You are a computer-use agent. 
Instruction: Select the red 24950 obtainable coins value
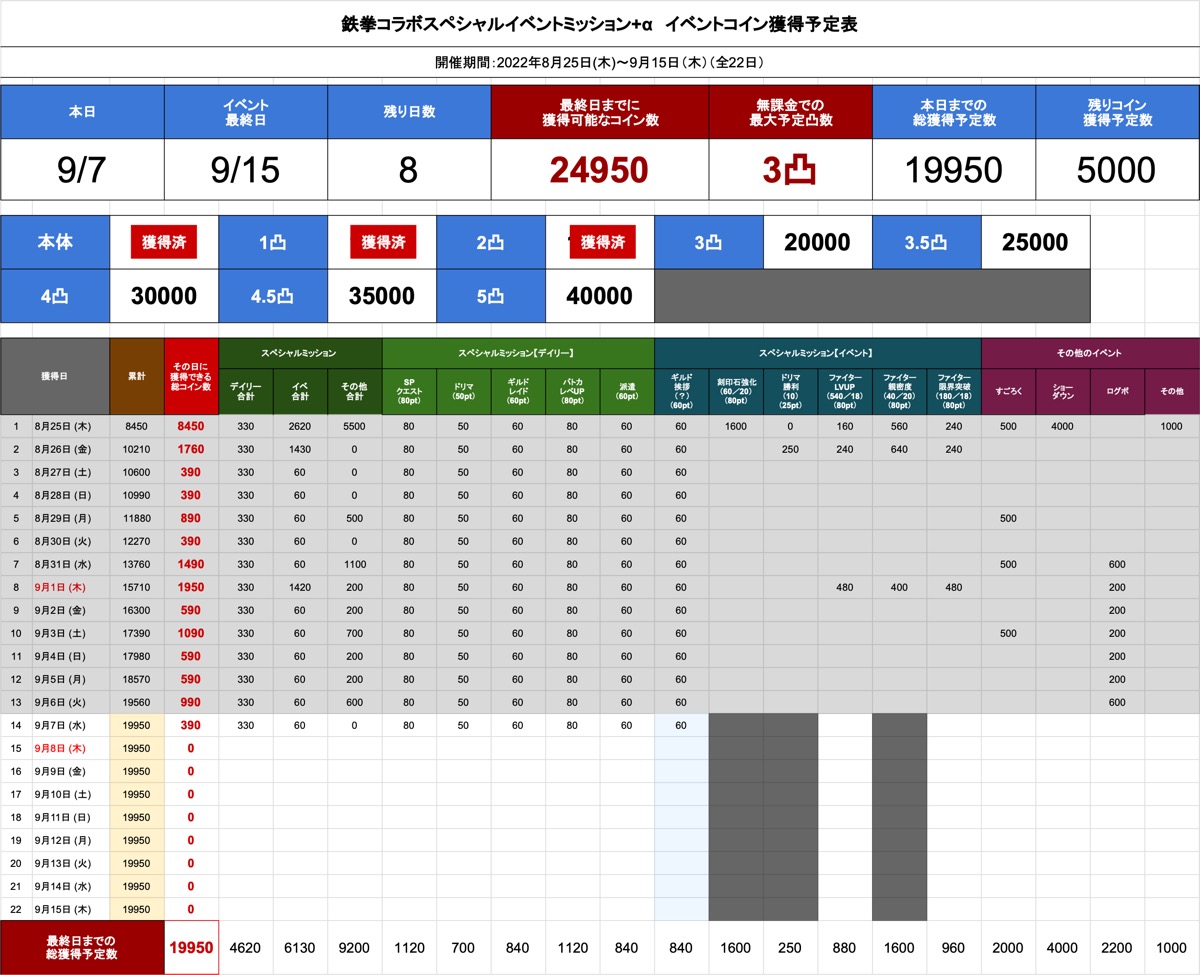(599, 170)
